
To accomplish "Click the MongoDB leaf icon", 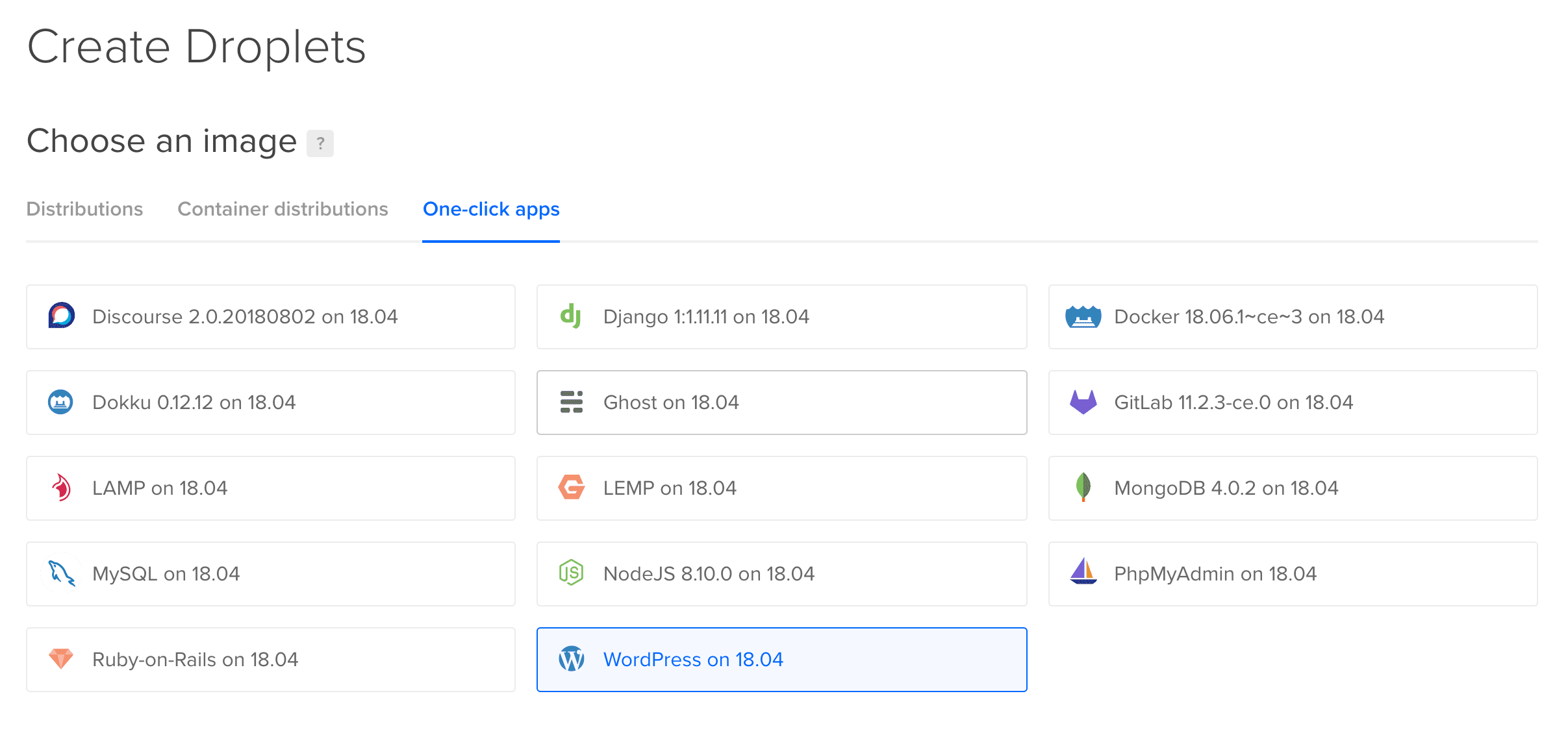I will coord(1083,487).
